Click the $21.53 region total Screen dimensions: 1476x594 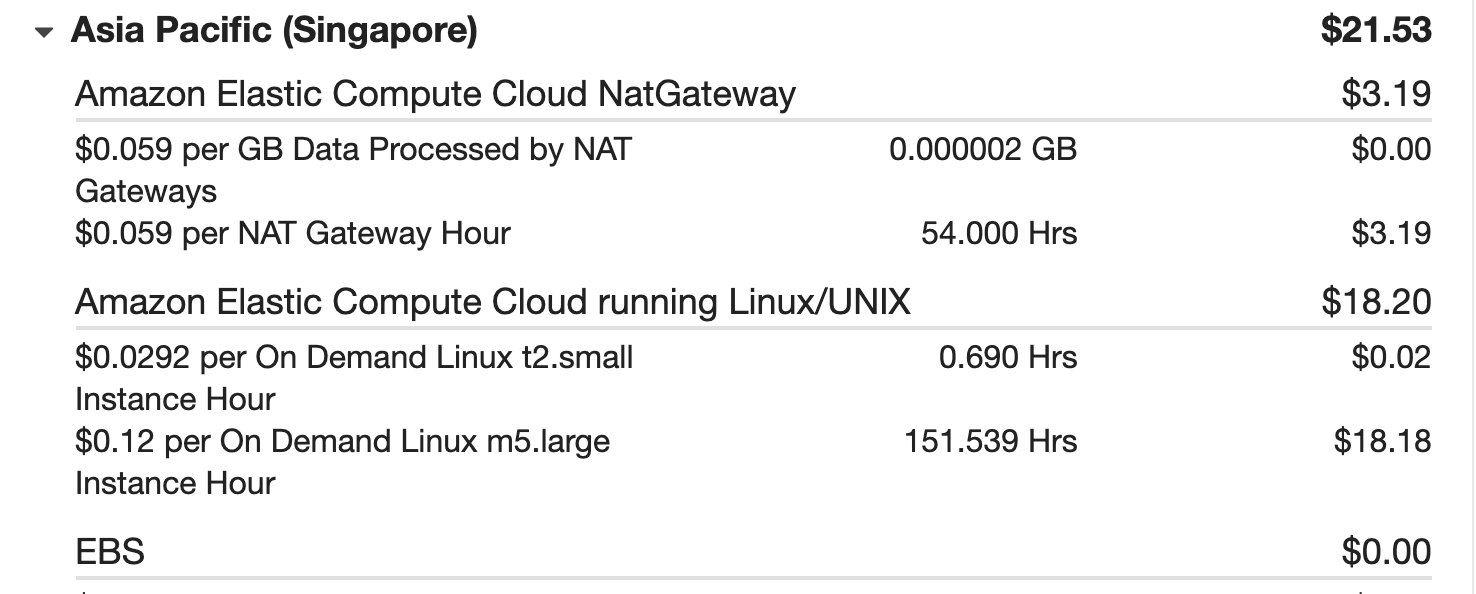1376,30
